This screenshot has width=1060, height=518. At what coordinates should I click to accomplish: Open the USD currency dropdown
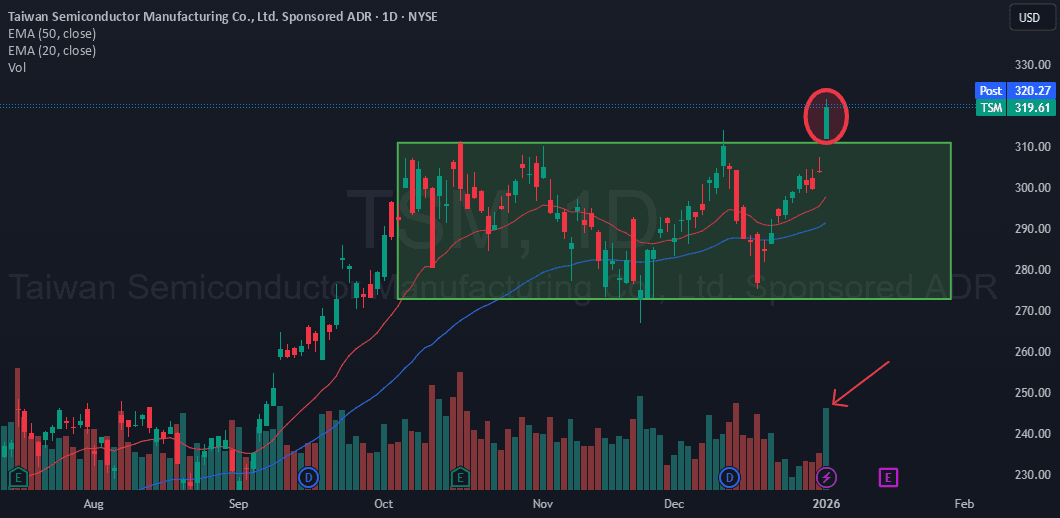[x=1029, y=18]
